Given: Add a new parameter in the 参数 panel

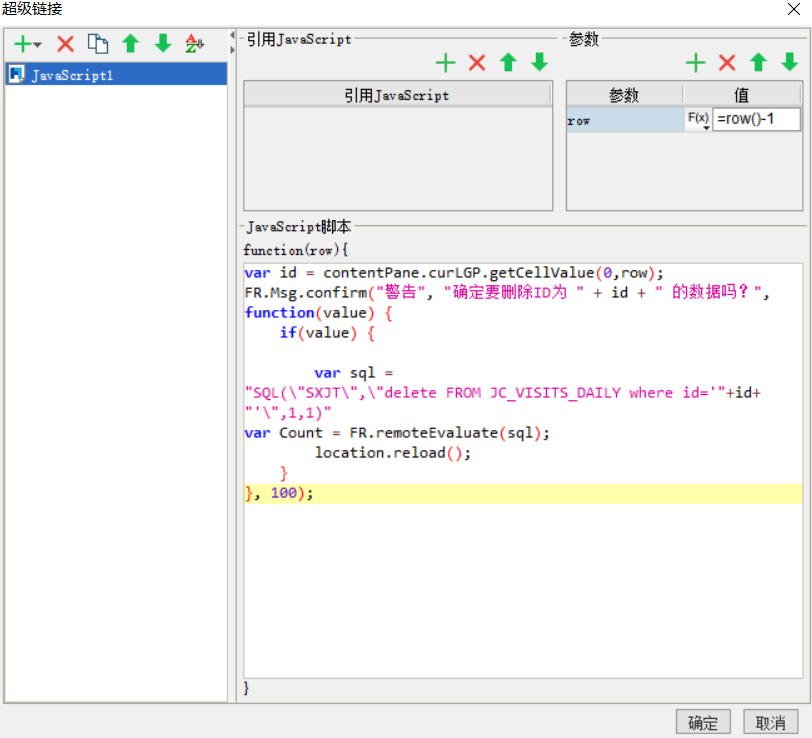Looking at the screenshot, I should coord(695,62).
